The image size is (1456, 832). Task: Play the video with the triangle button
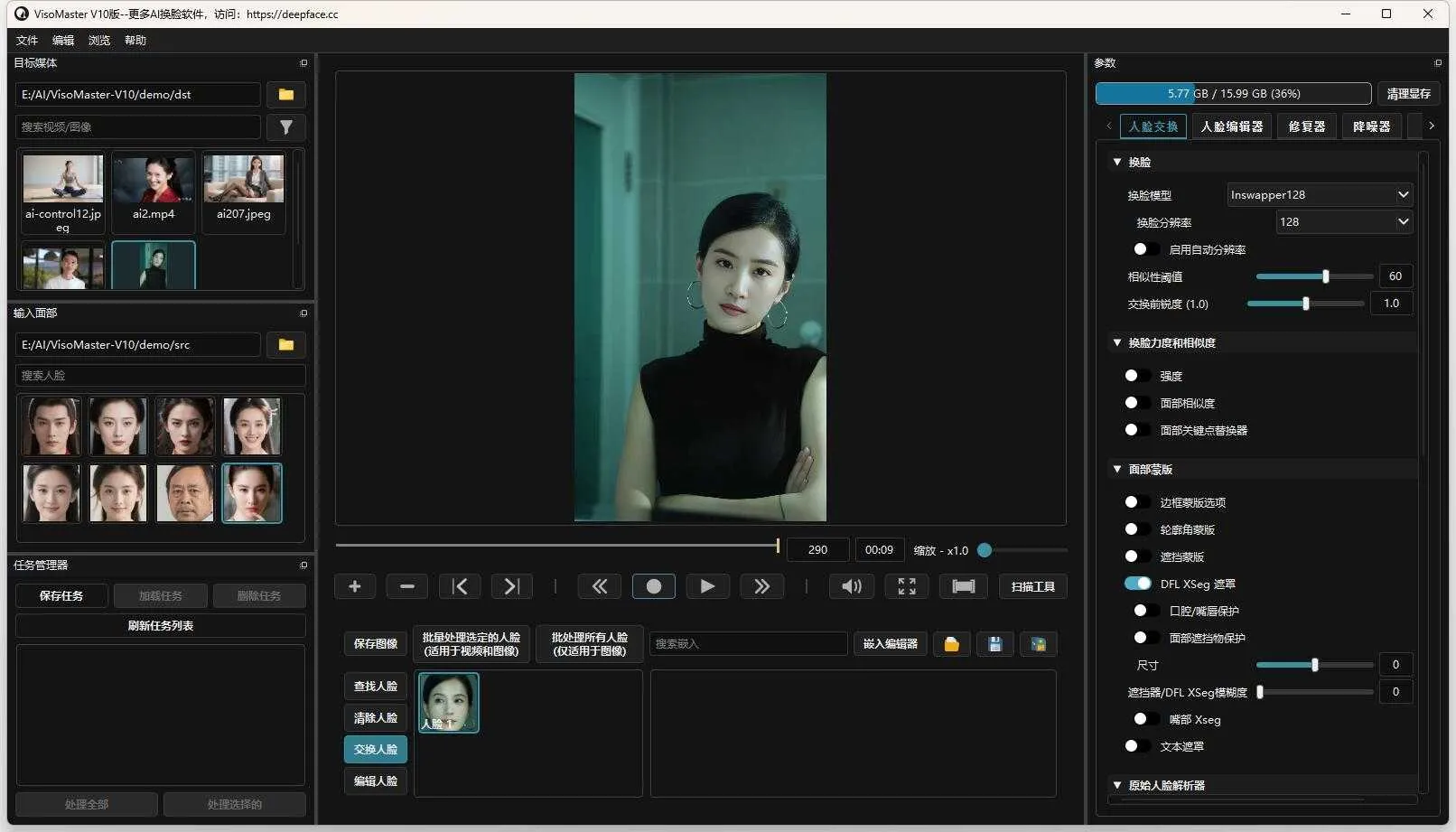tap(708, 586)
